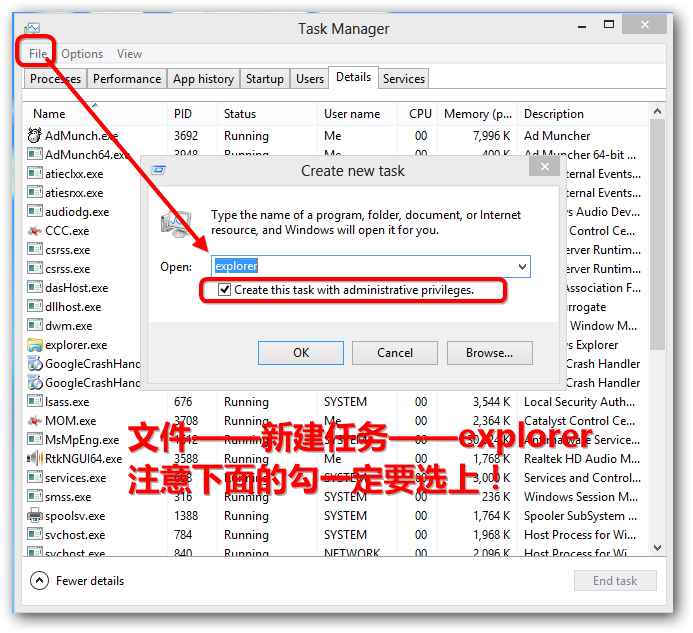Image resolution: width=693 pixels, height=633 pixels.
Task: Switch to the Startup tab
Action: coord(265,79)
